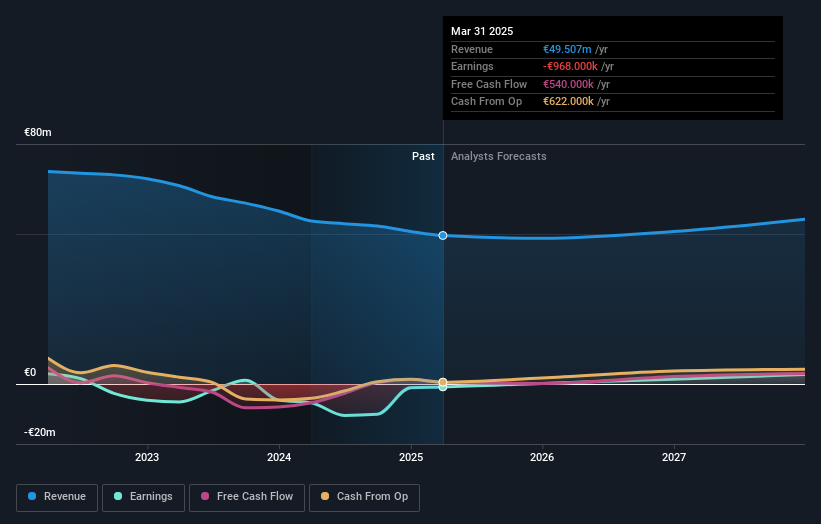Click the Revenue data point marker at Mar 2025
Viewport: 821px width, 524px height.
[x=443, y=236]
